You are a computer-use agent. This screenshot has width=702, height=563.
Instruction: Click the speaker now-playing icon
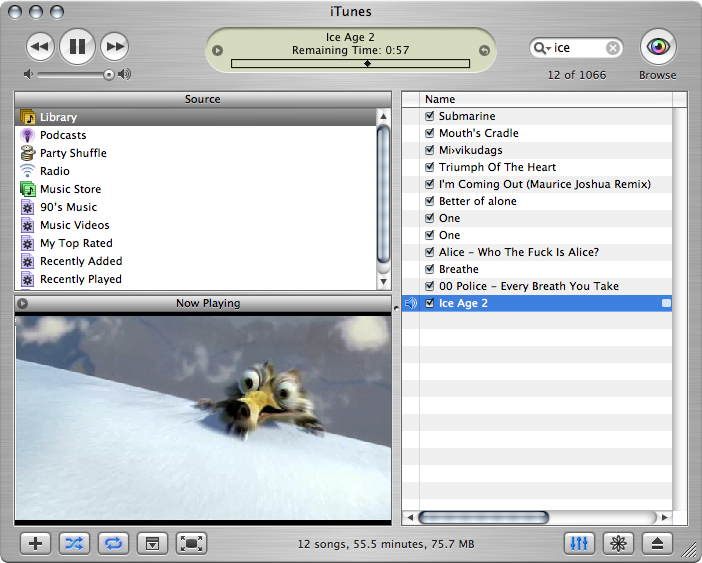click(x=410, y=303)
